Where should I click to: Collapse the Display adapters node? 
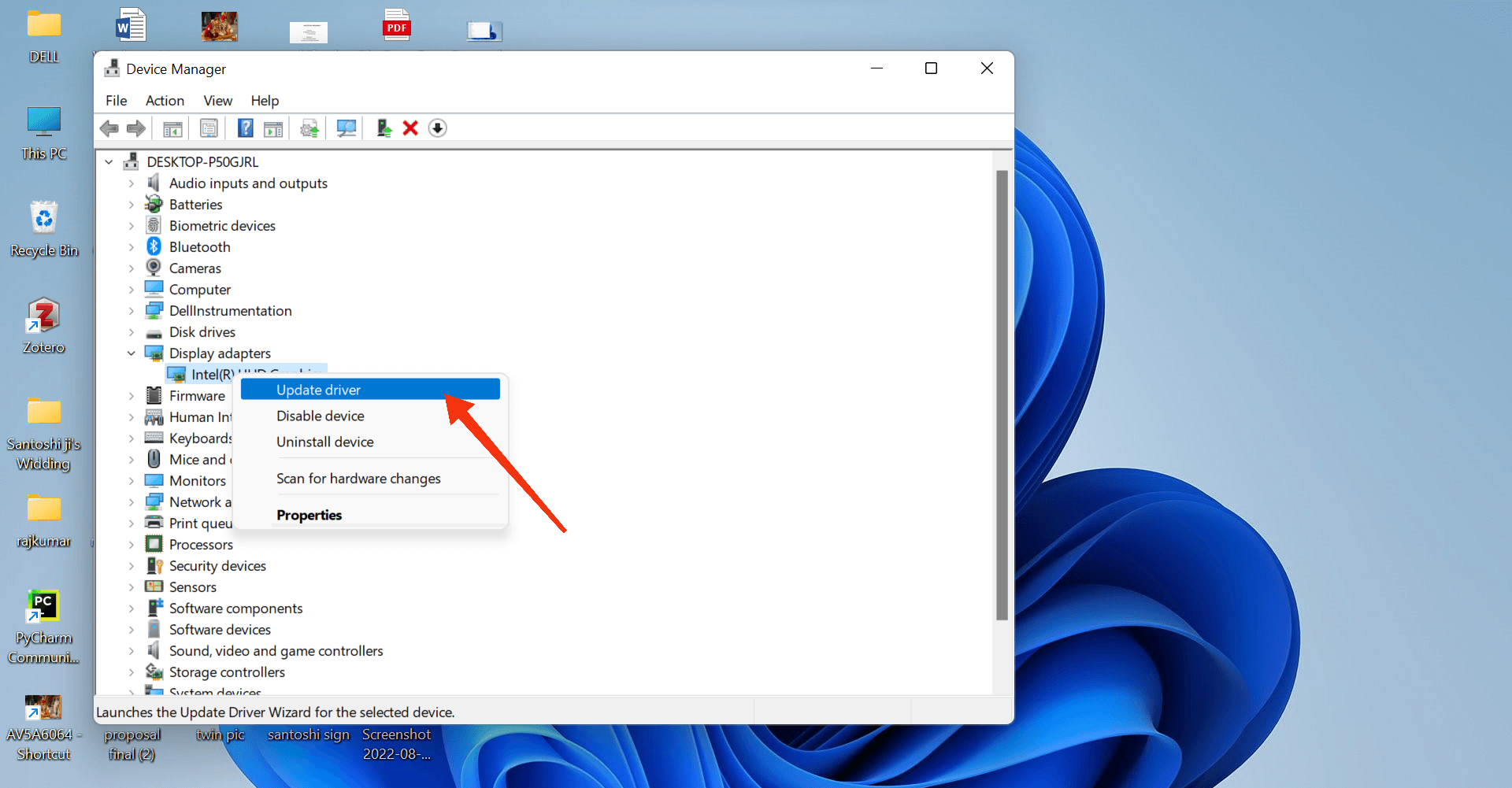click(132, 353)
